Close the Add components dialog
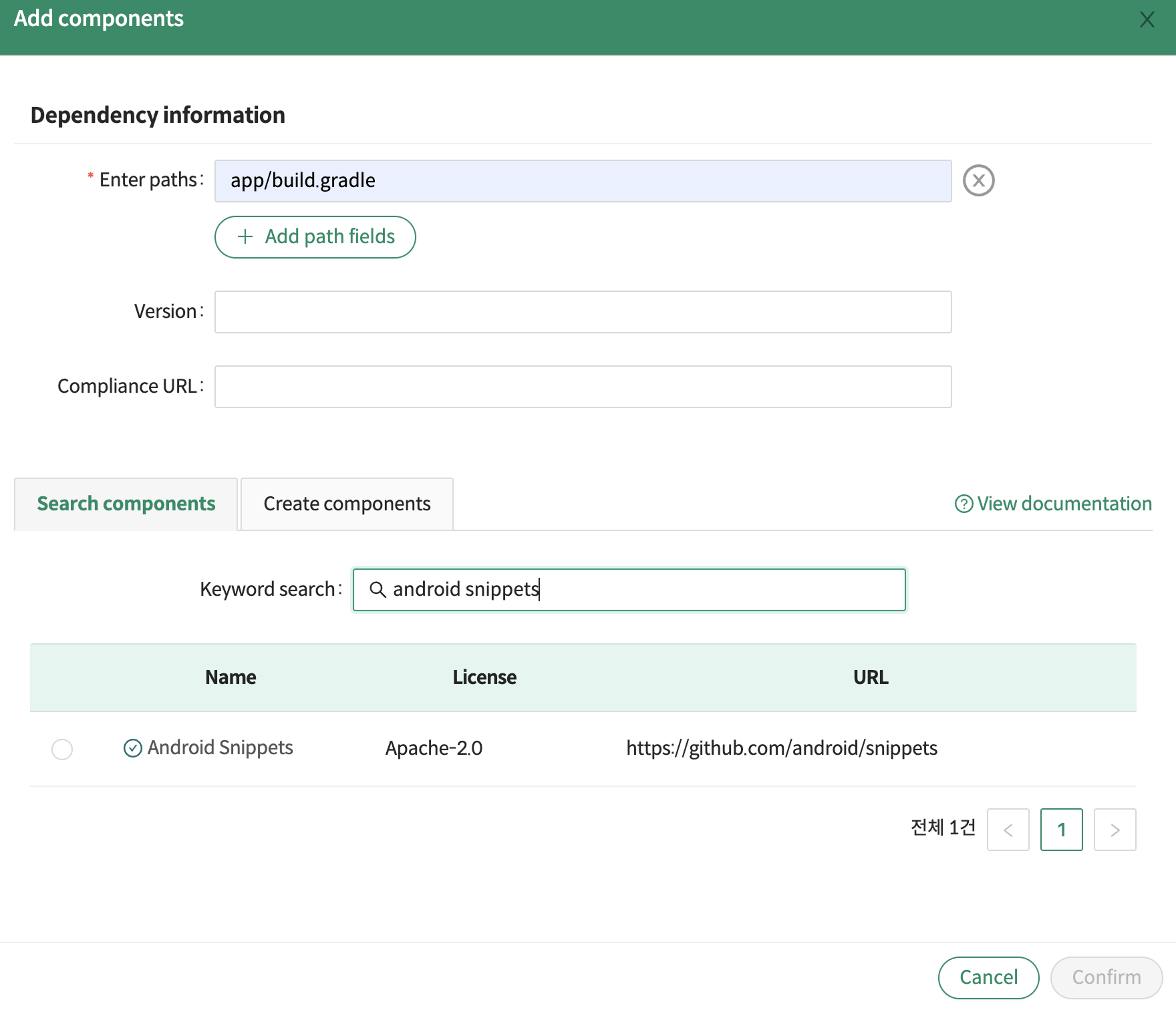The width and height of the screenshot is (1176, 1010). [x=1147, y=20]
